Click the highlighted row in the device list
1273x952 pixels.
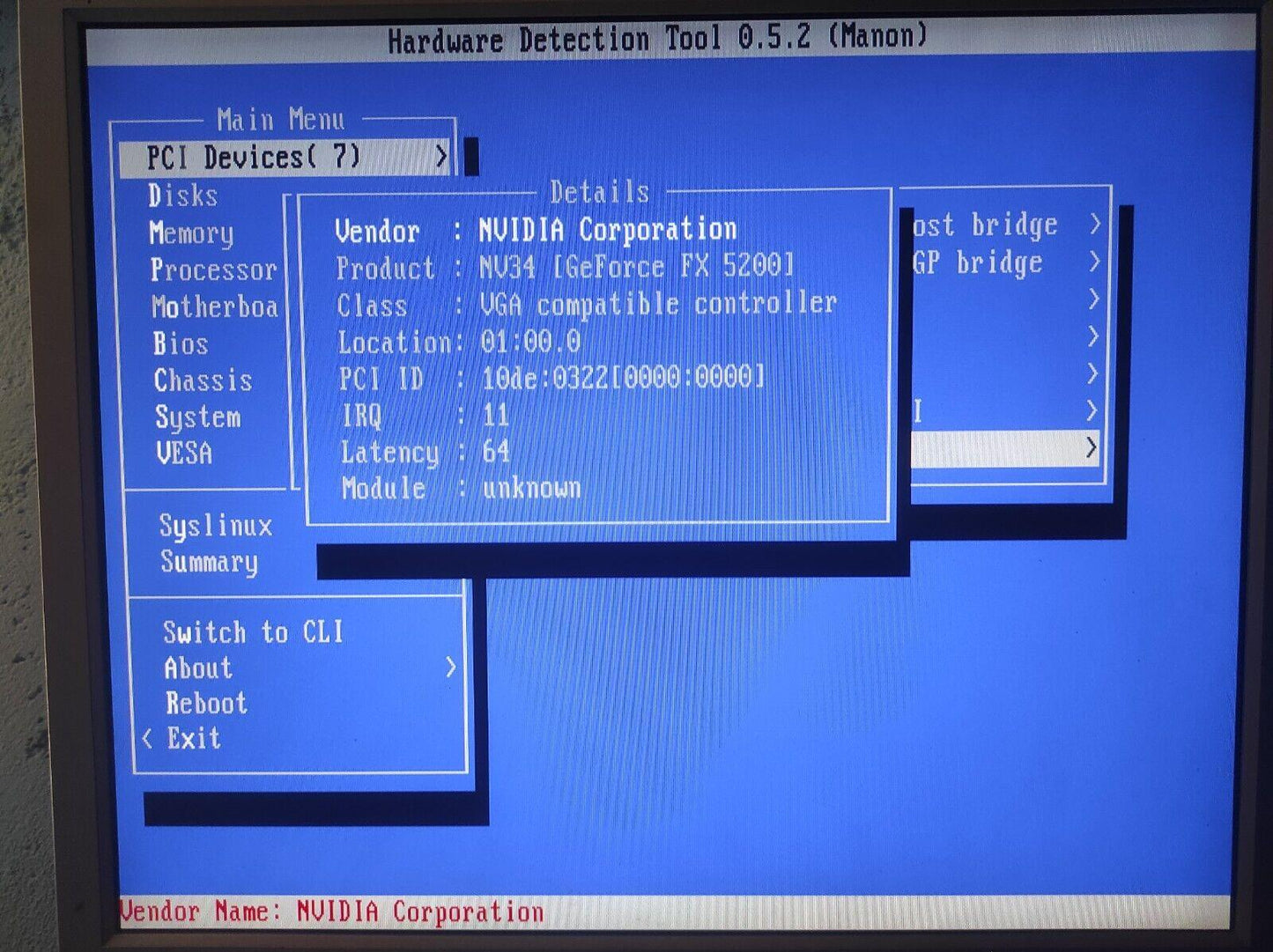pyautogui.click(x=1004, y=448)
